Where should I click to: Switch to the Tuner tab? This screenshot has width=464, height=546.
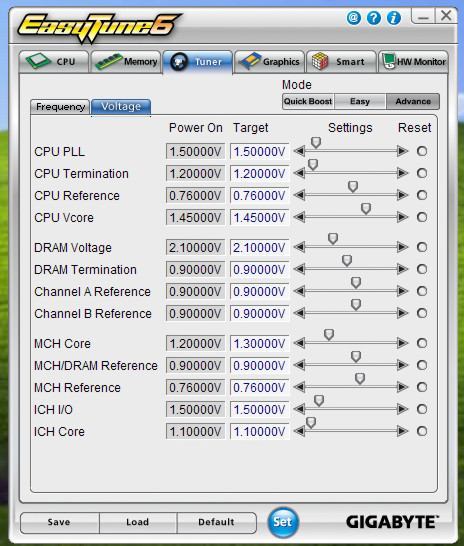[x=197, y=62]
